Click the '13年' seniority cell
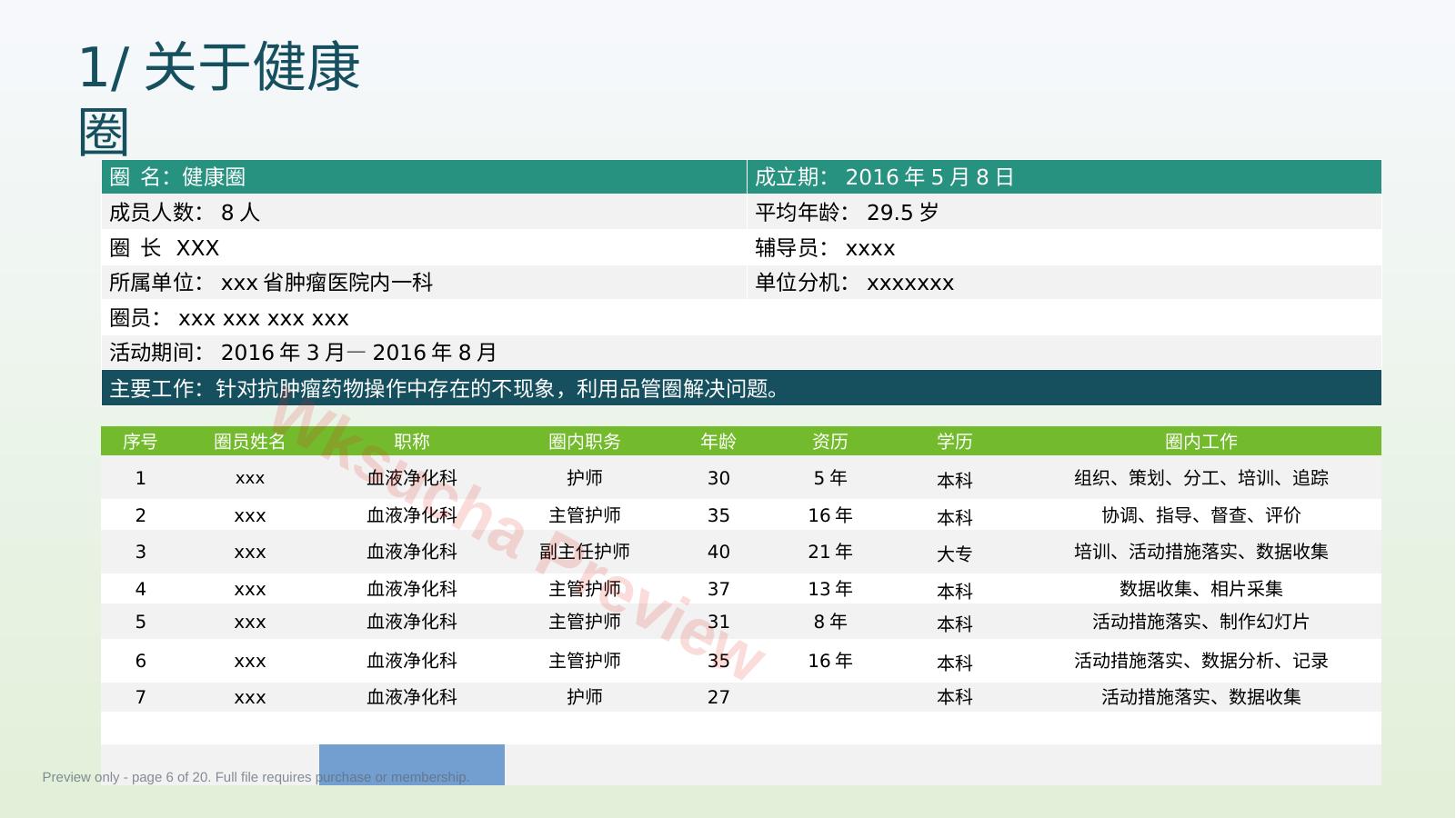Viewport: 1456px width, 818px height. coord(830,588)
